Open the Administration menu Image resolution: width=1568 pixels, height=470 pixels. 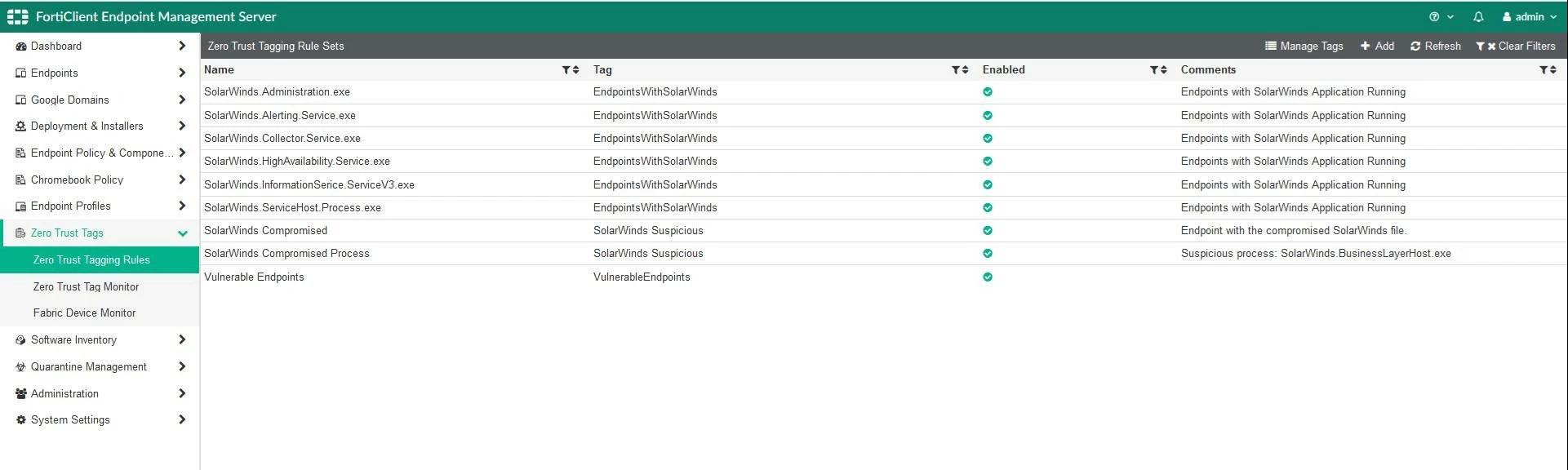click(100, 394)
